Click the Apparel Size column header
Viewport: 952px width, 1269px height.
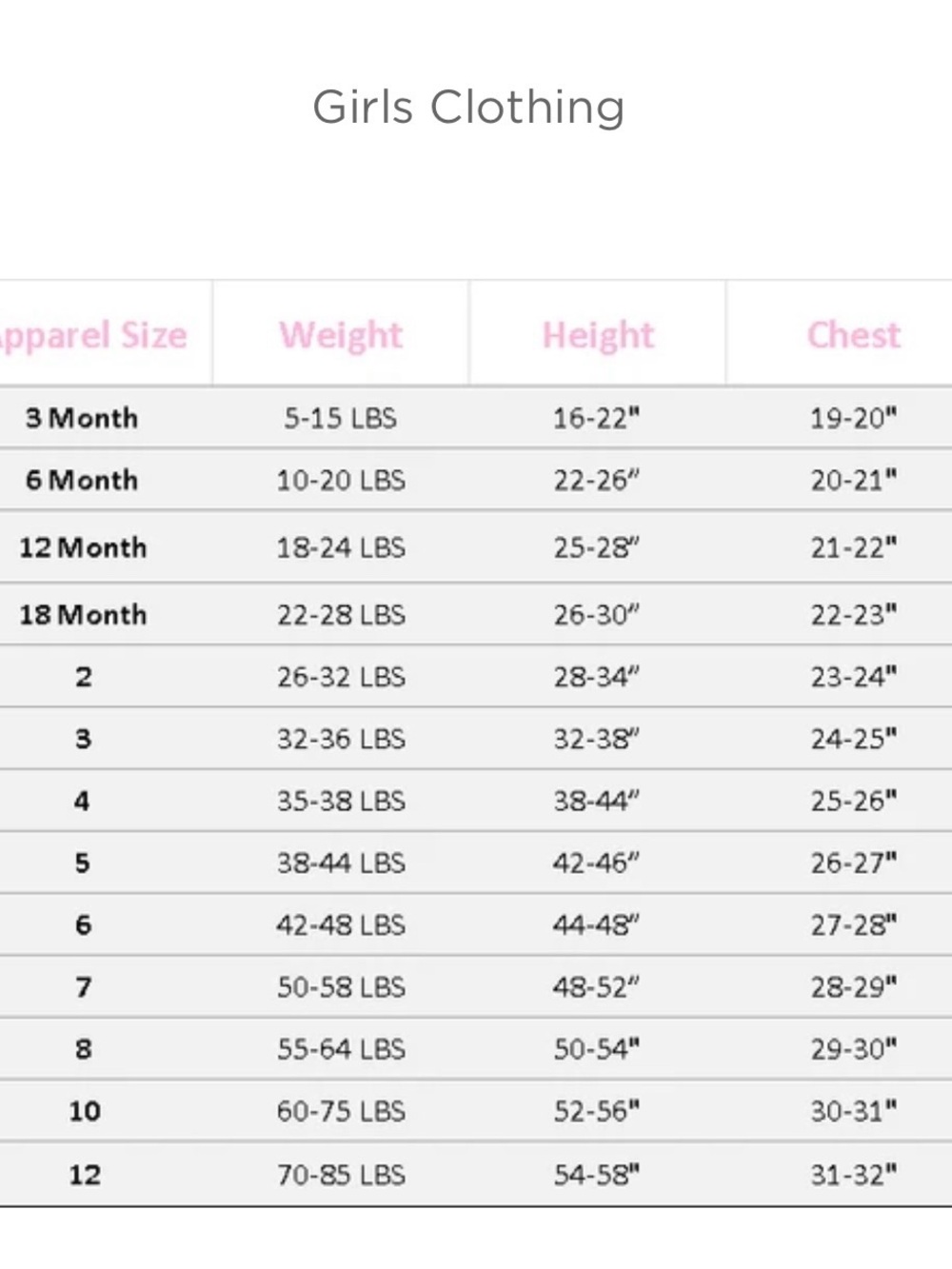click(x=93, y=335)
